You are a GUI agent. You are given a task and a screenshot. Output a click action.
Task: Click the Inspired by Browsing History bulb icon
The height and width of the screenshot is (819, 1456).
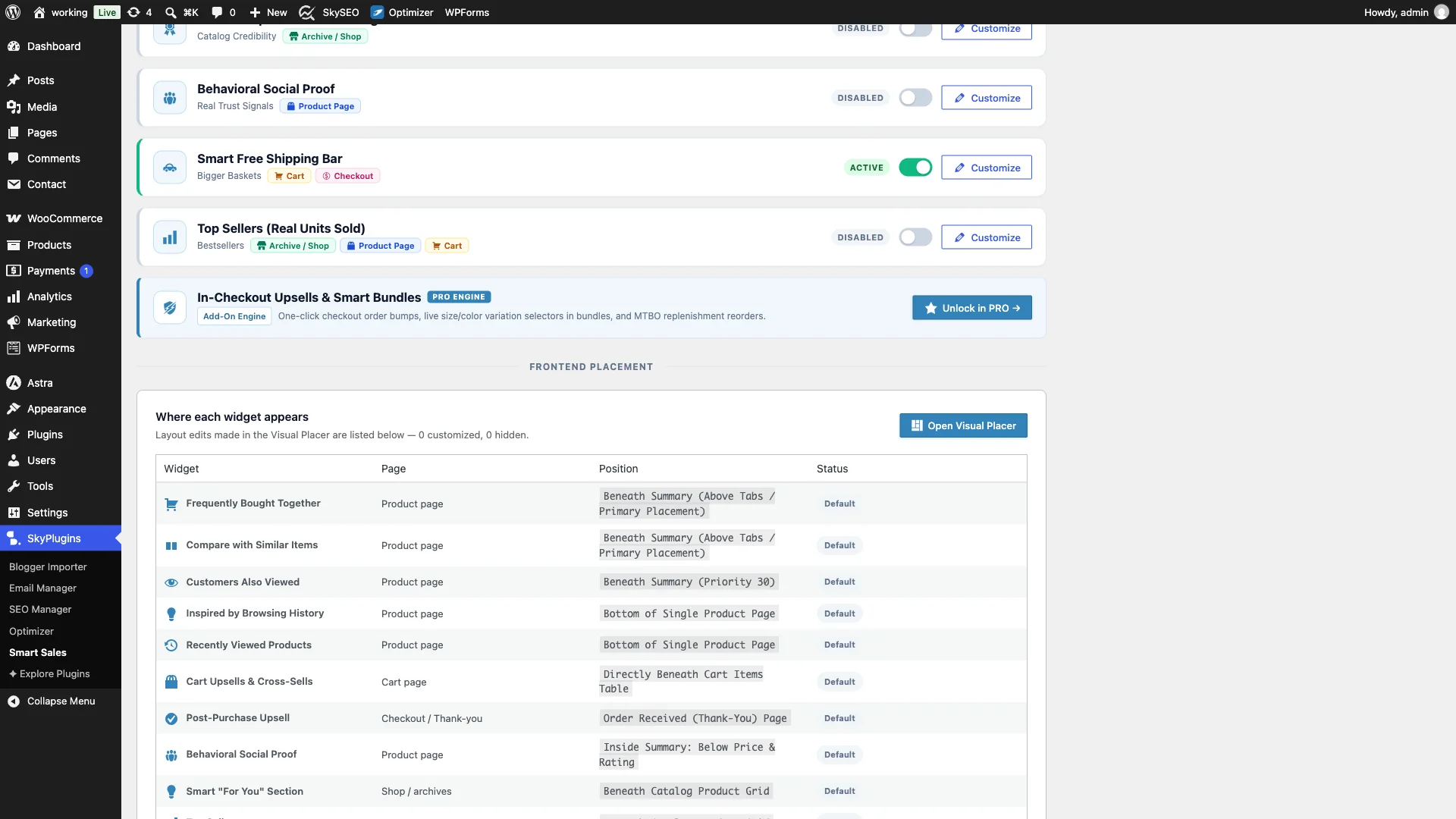pos(171,613)
